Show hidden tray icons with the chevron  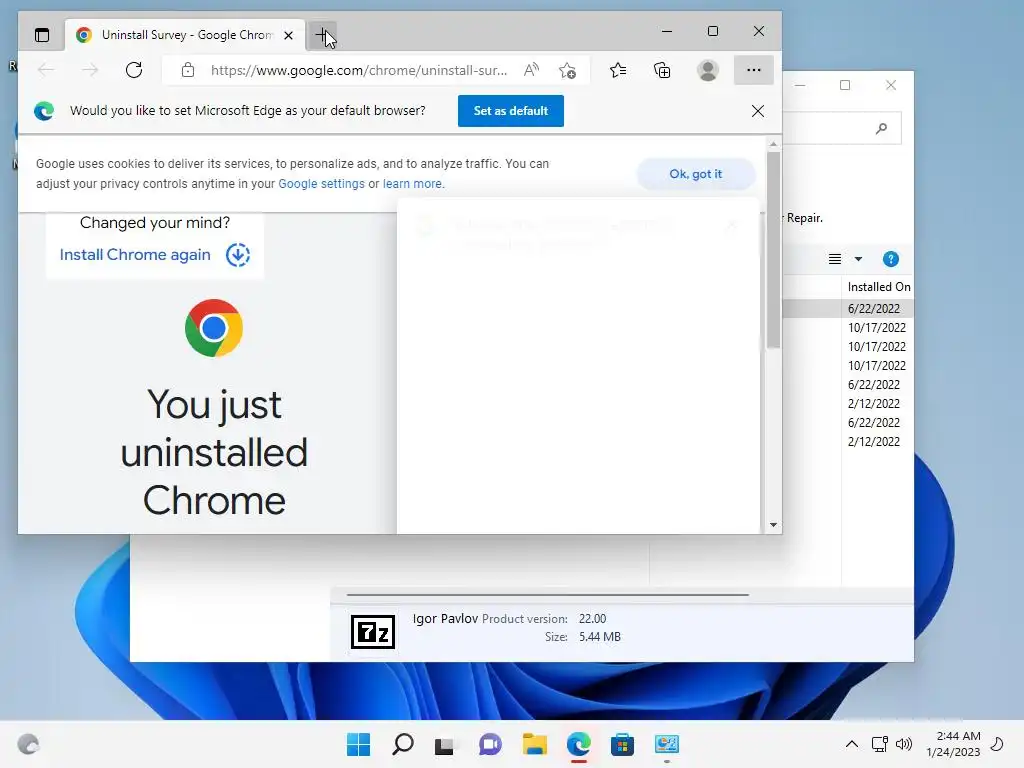852,744
